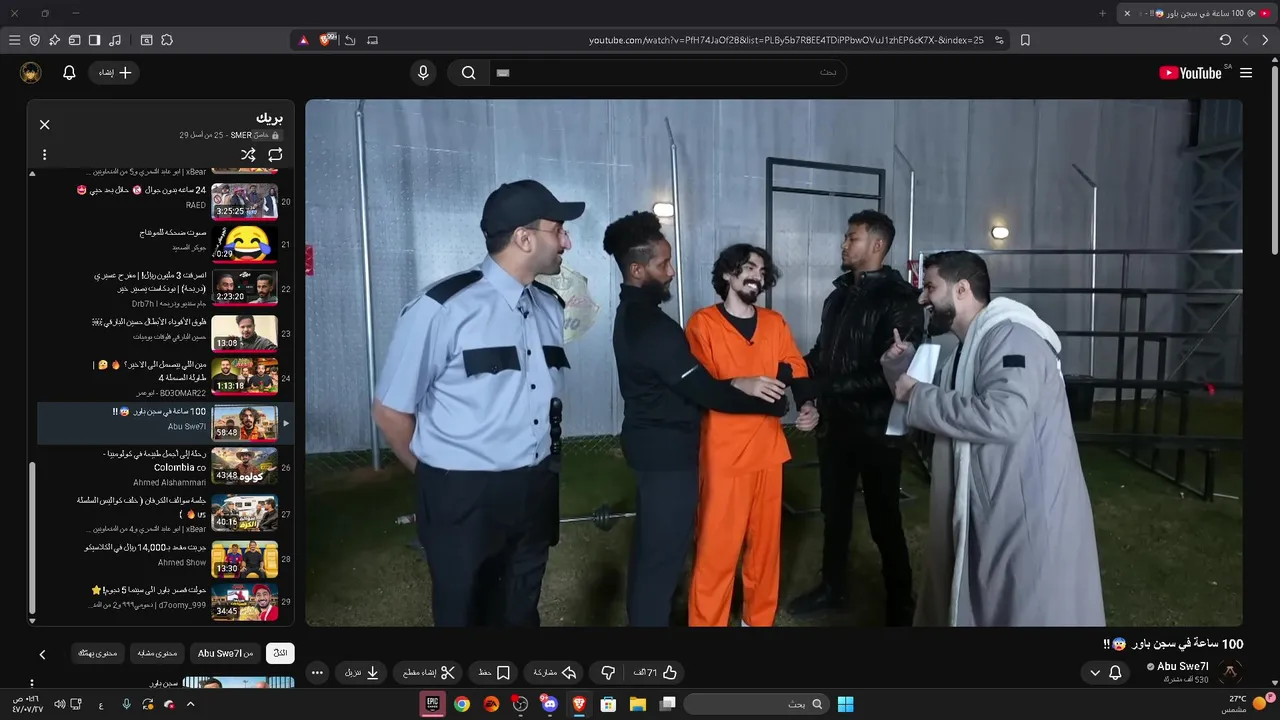Select the 'محتوى مشابه' filter chip
Image resolution: width=1280 pixels, height=720 pixels.
(157, 653)
